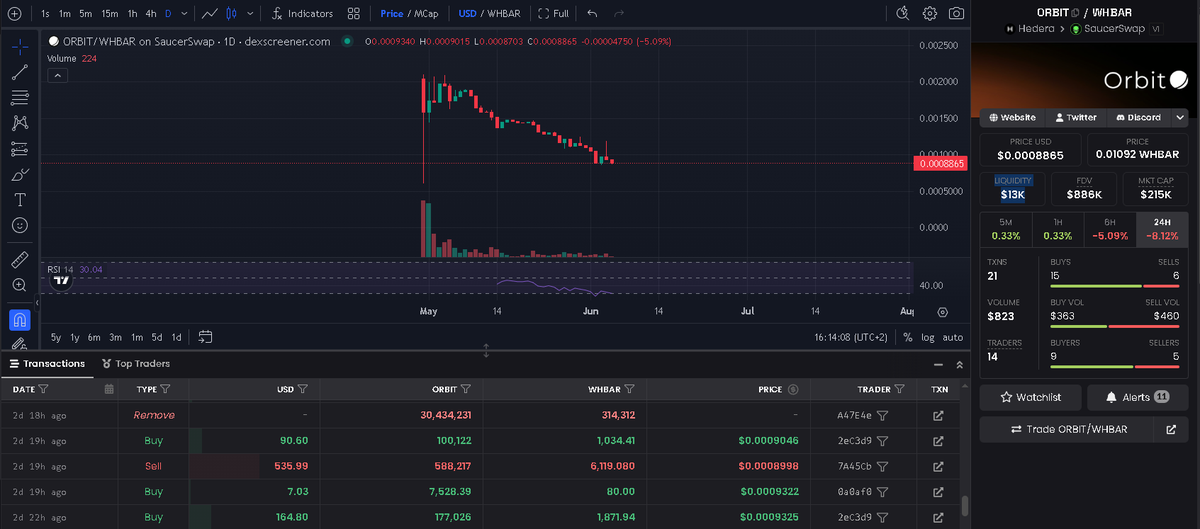Select the ruler measure tool
The height and width of the screenshot is (529, 1200).
click(19, 260)
